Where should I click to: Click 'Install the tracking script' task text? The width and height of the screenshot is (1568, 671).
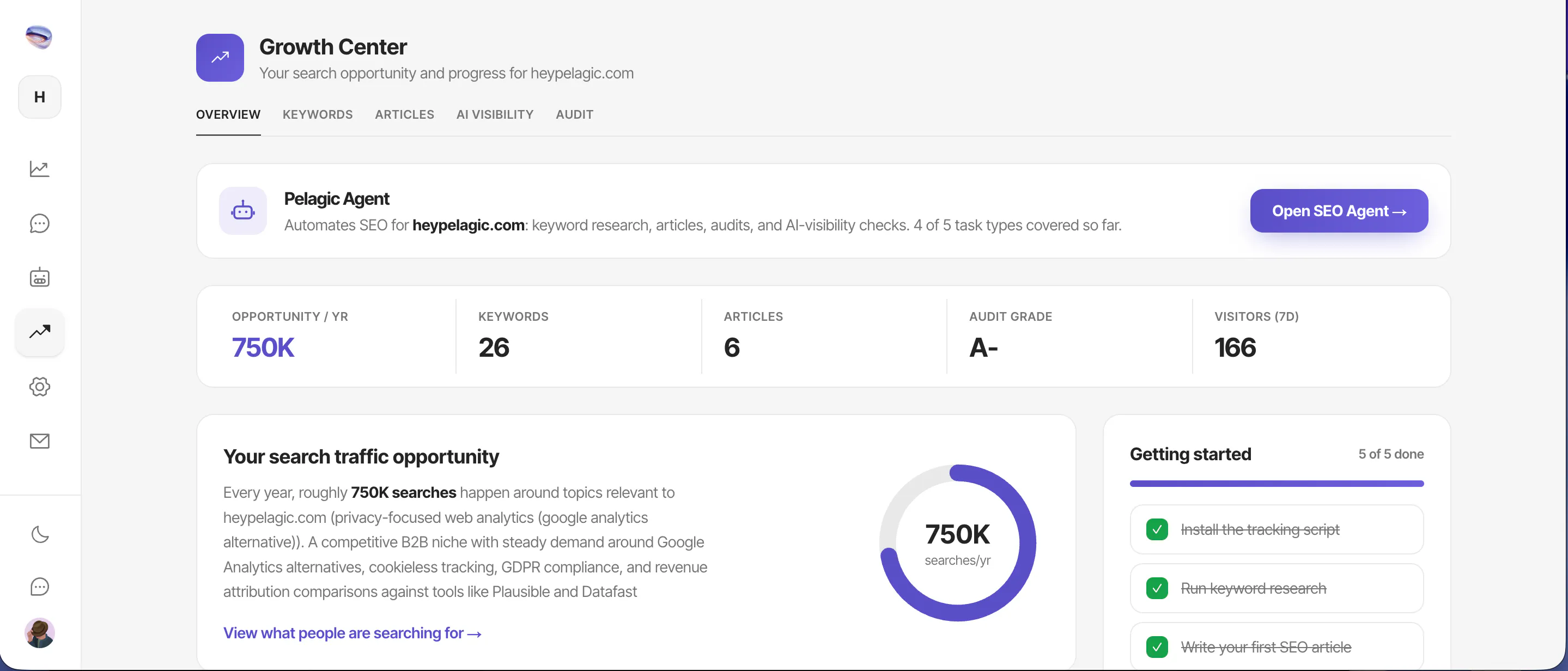coord(1260,529)
